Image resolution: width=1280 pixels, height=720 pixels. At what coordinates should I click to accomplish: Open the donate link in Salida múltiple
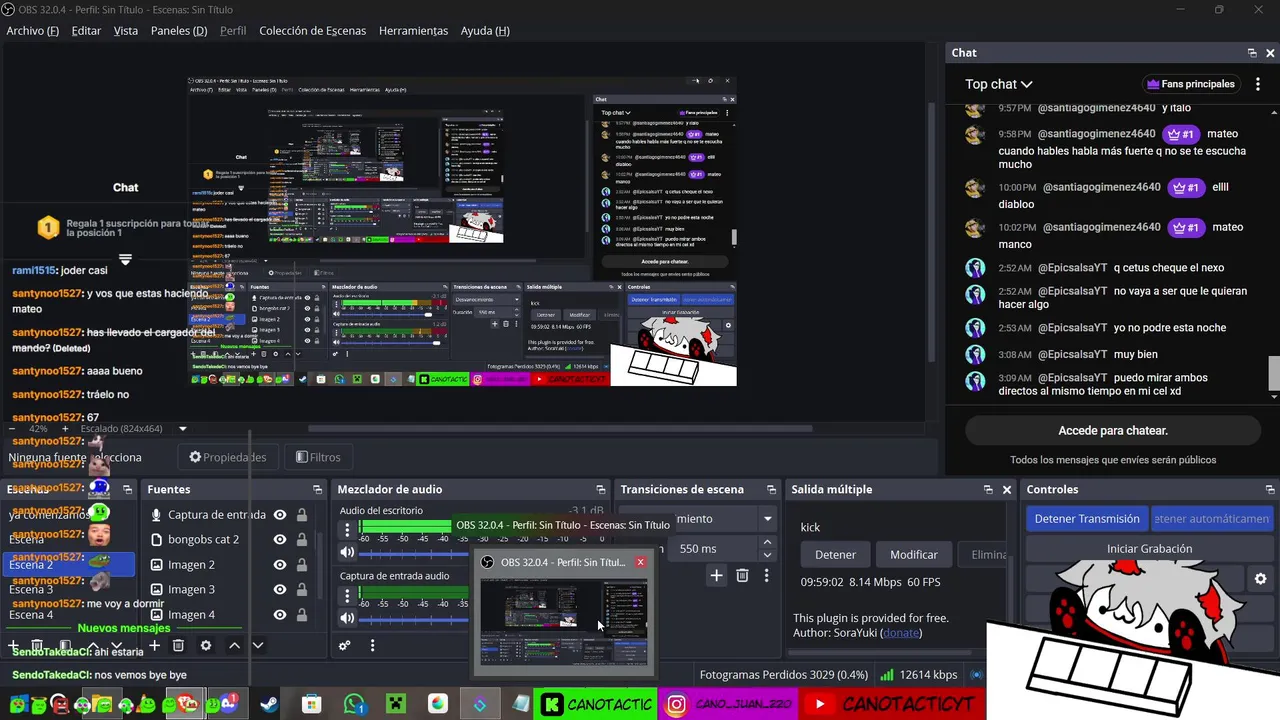tap(901, 633)
